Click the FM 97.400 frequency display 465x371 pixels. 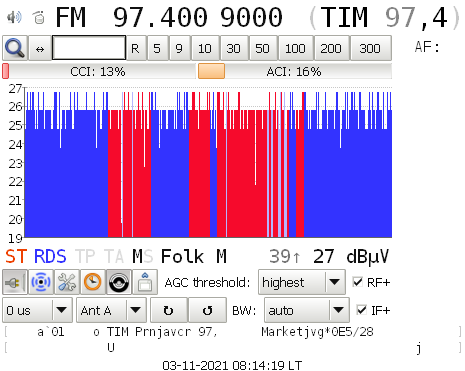point(131,17)
